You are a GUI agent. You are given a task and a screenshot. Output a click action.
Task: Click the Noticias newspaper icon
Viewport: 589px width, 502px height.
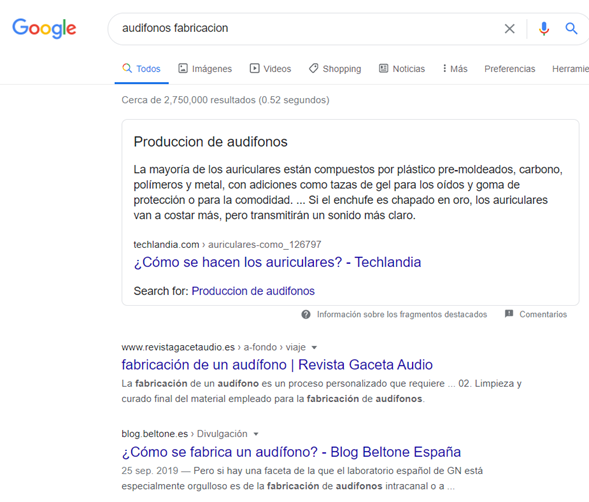(x=384, y=68)
